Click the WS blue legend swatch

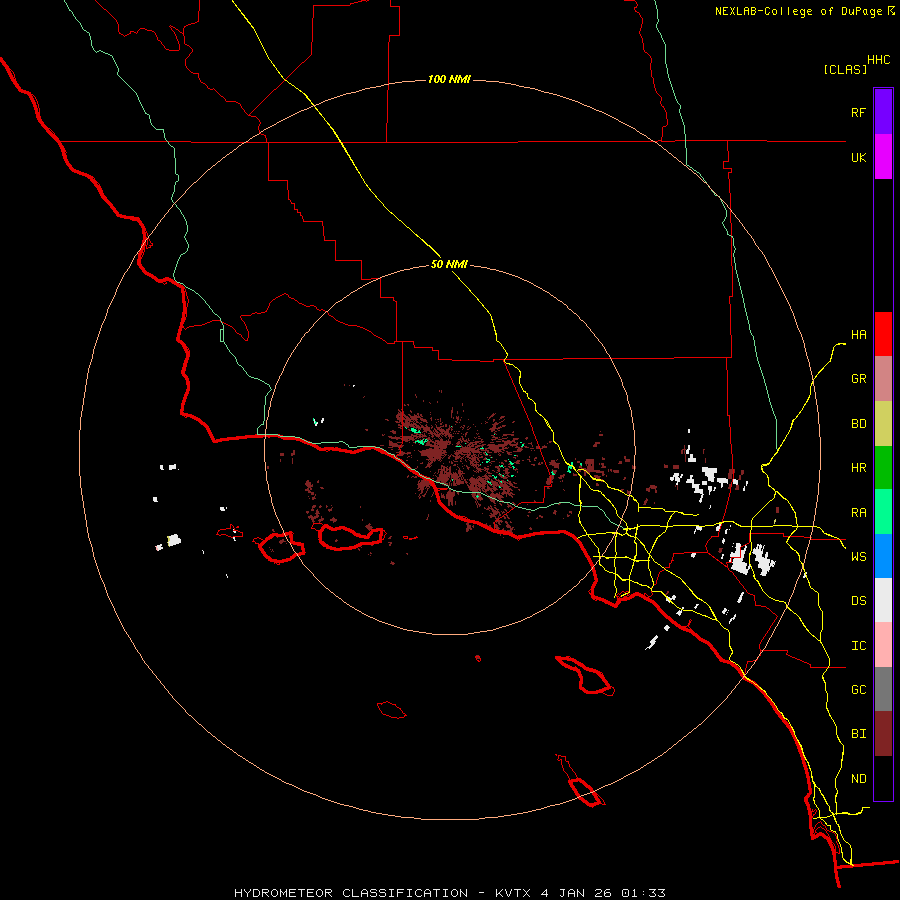(x=883, y=556)
